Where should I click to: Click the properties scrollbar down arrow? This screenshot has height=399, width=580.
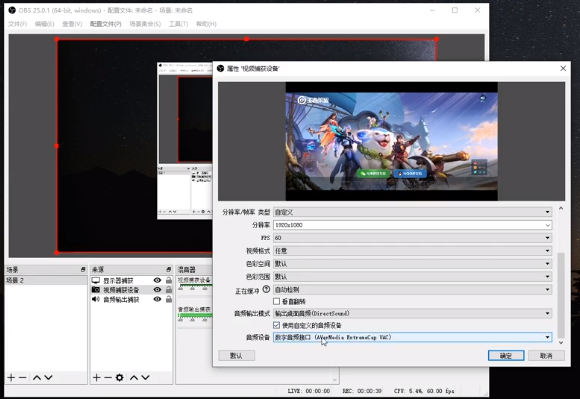pos(561,342)
